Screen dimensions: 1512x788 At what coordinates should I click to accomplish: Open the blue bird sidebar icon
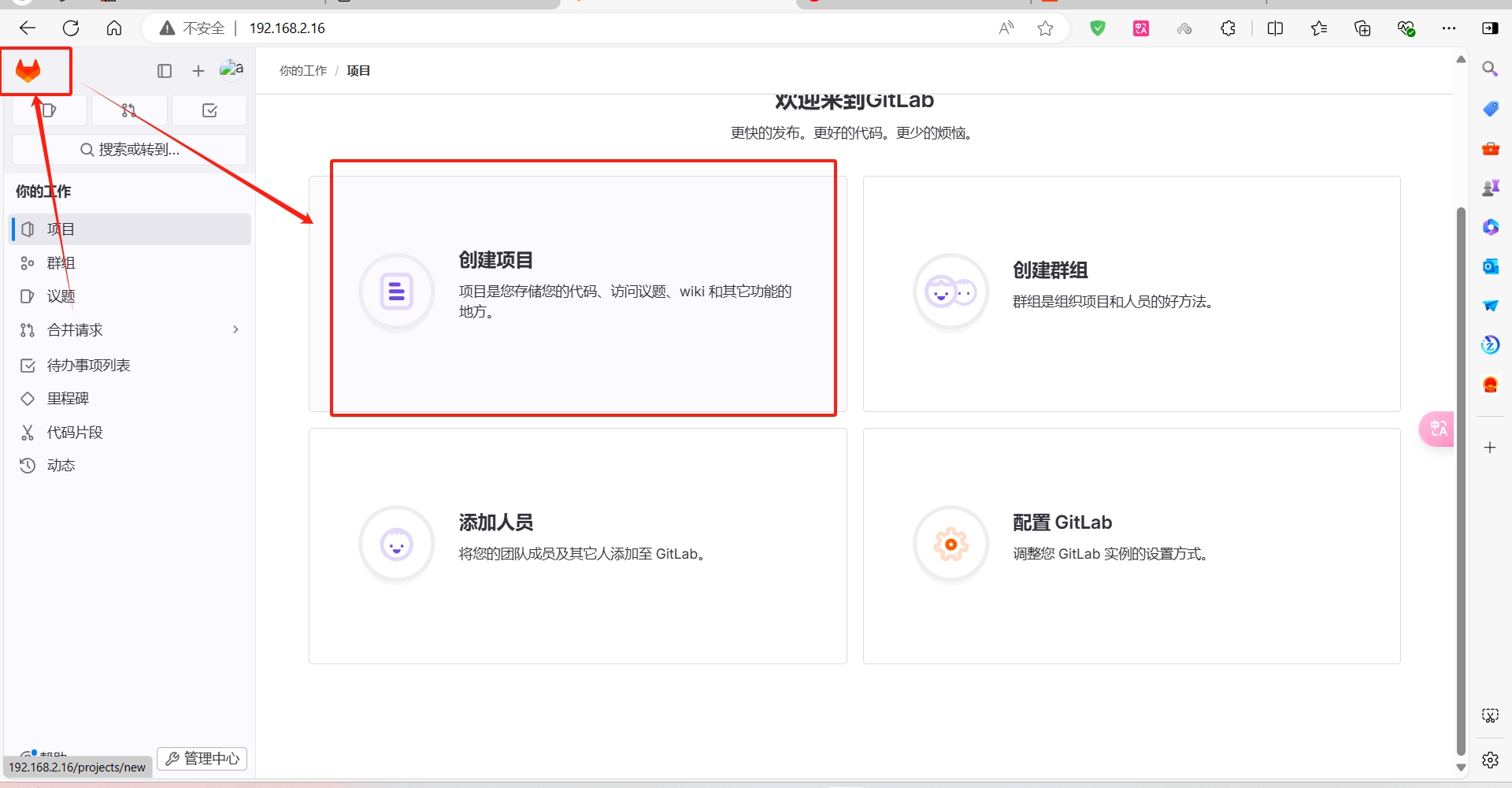pyautogui.click(x=1490, y=306)
